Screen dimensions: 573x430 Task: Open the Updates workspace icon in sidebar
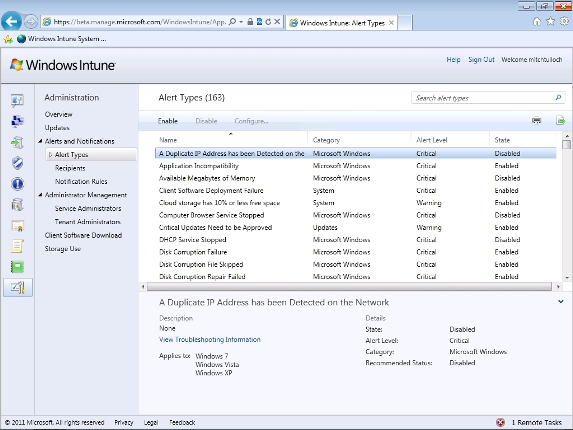tap(17, 142)
